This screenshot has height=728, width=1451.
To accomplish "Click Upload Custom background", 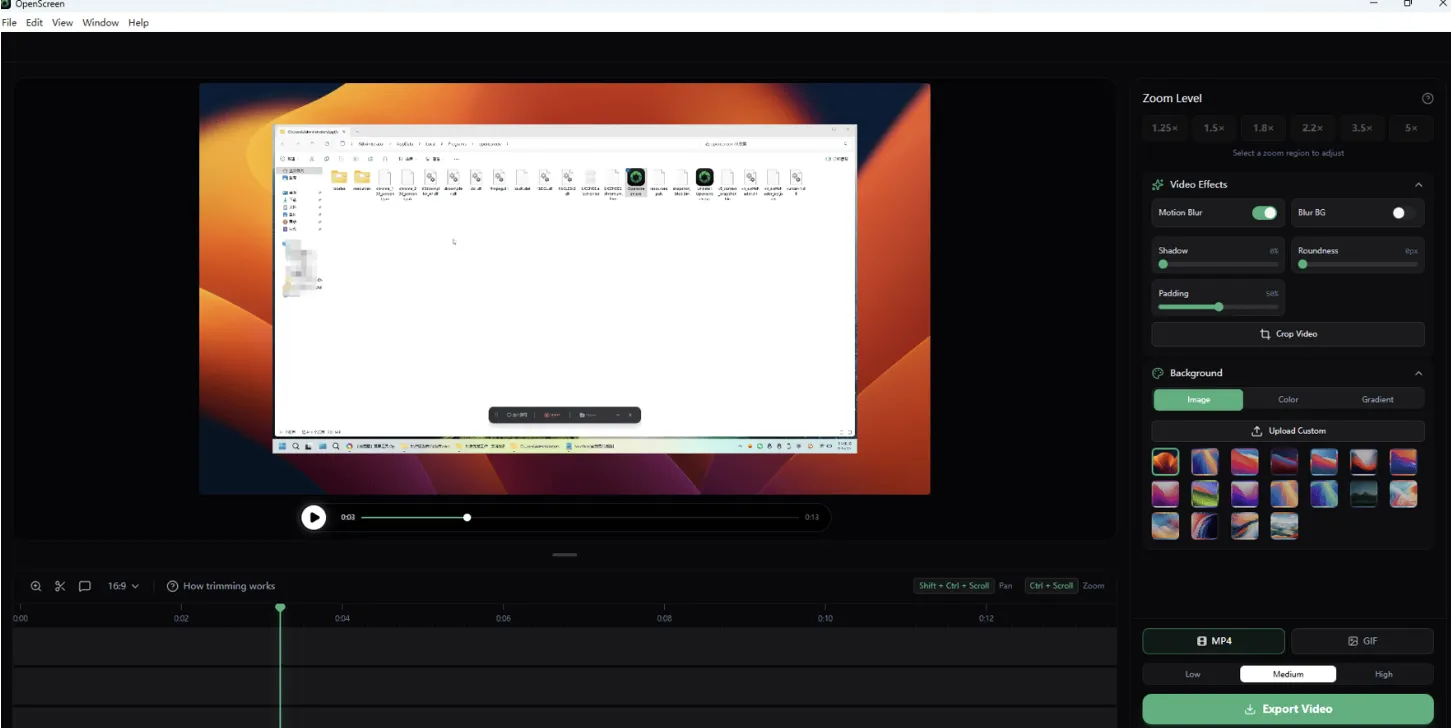I will tap(1288, 430).
